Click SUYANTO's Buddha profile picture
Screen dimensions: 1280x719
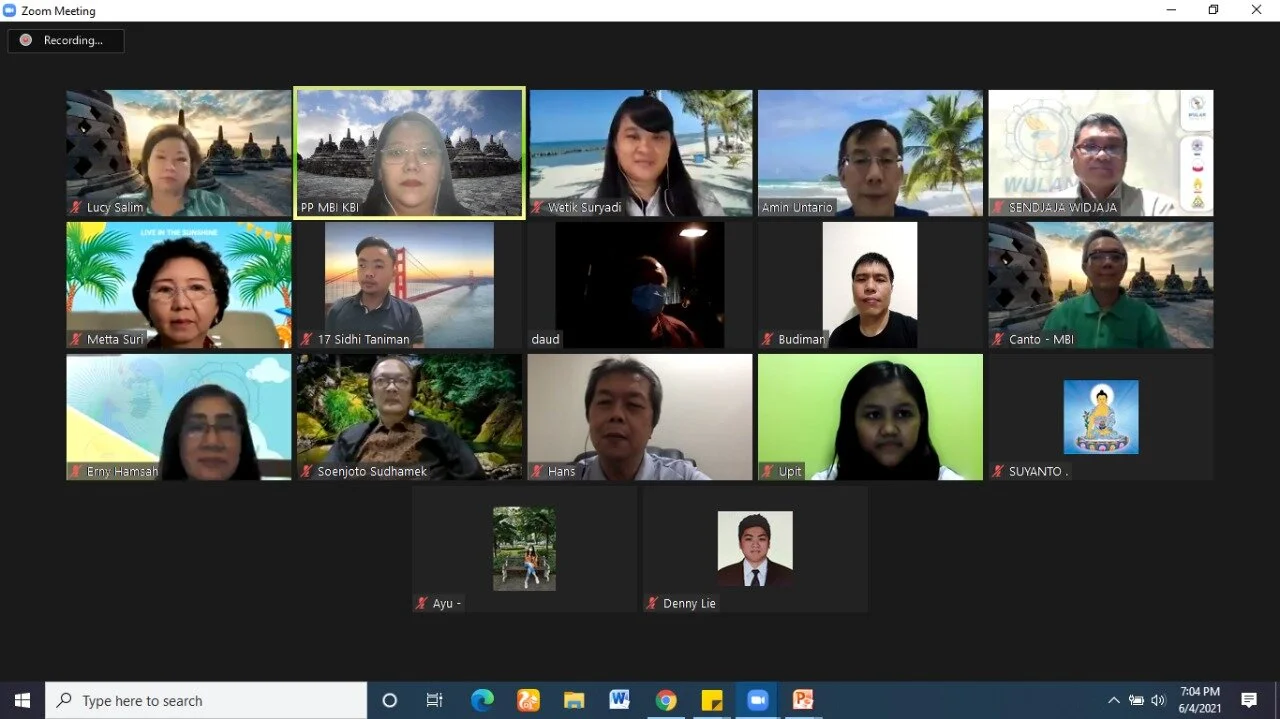tap(1101, 417)
